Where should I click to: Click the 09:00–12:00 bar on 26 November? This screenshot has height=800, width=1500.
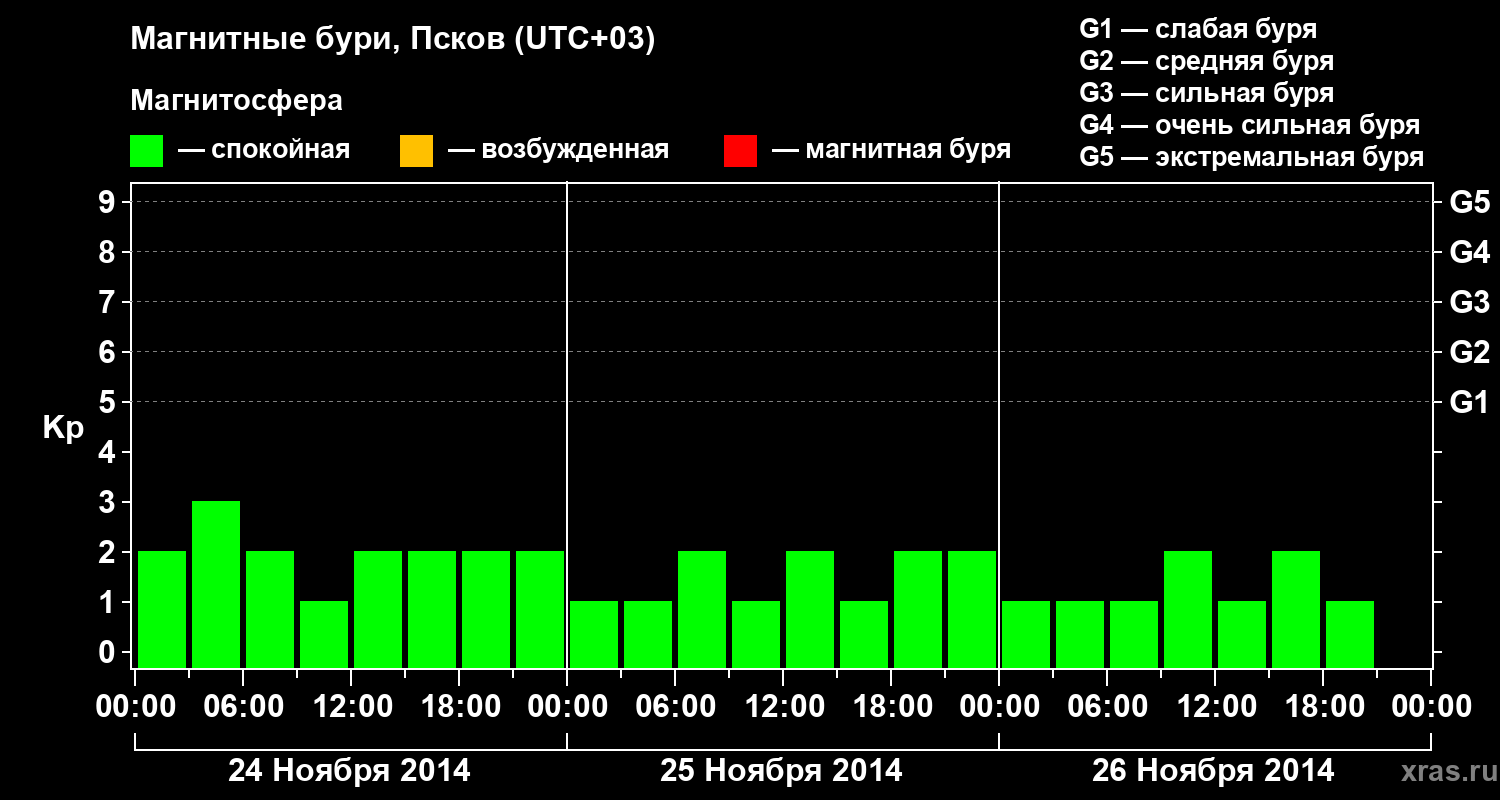tap(1188, 609)
